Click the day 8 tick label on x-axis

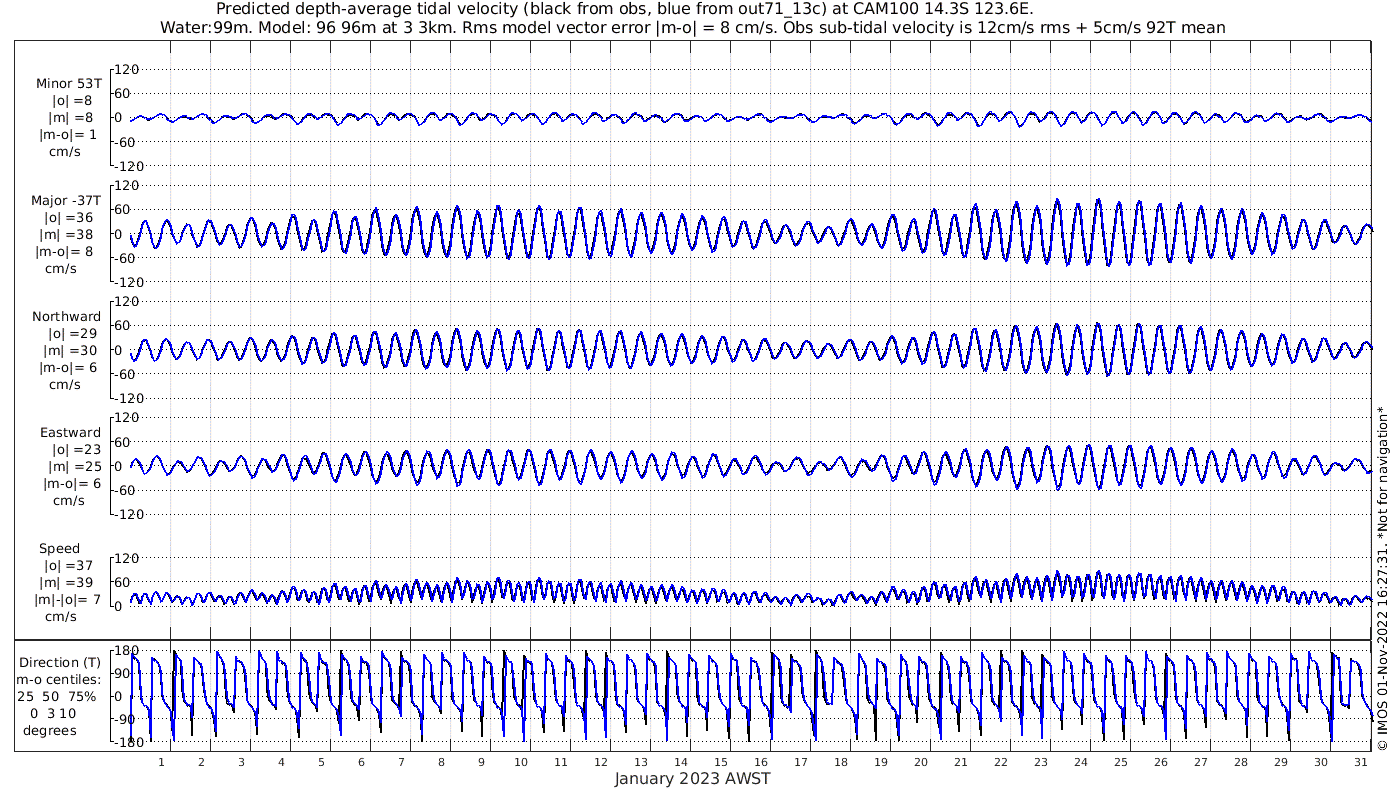coord(441,762)
